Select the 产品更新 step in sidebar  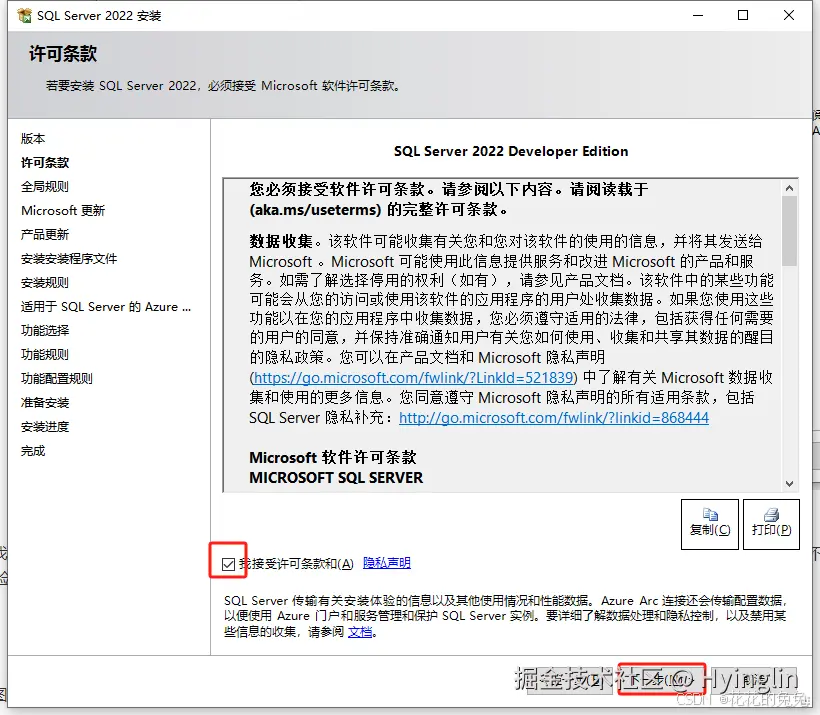[44, 235]
